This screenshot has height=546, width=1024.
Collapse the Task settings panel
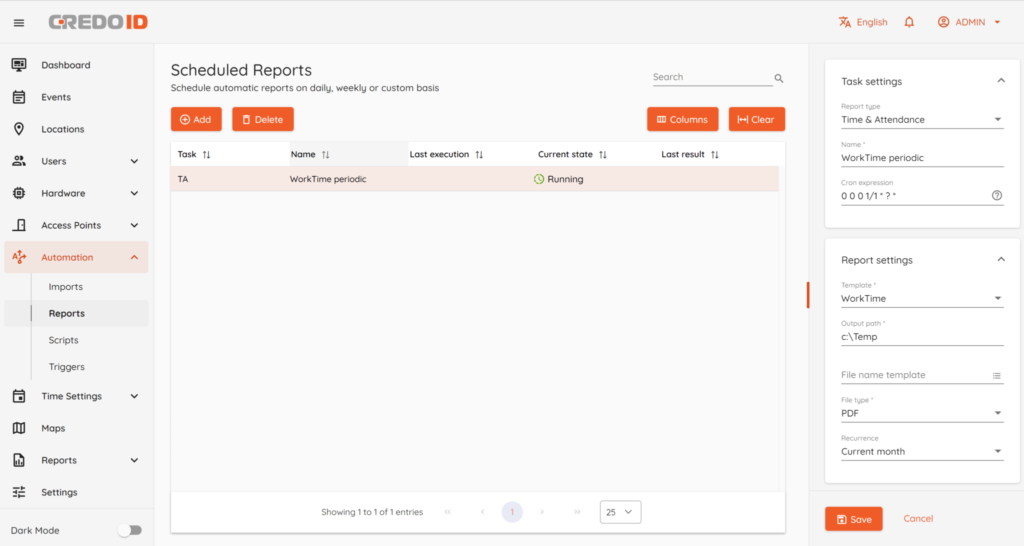[1000, 81]
